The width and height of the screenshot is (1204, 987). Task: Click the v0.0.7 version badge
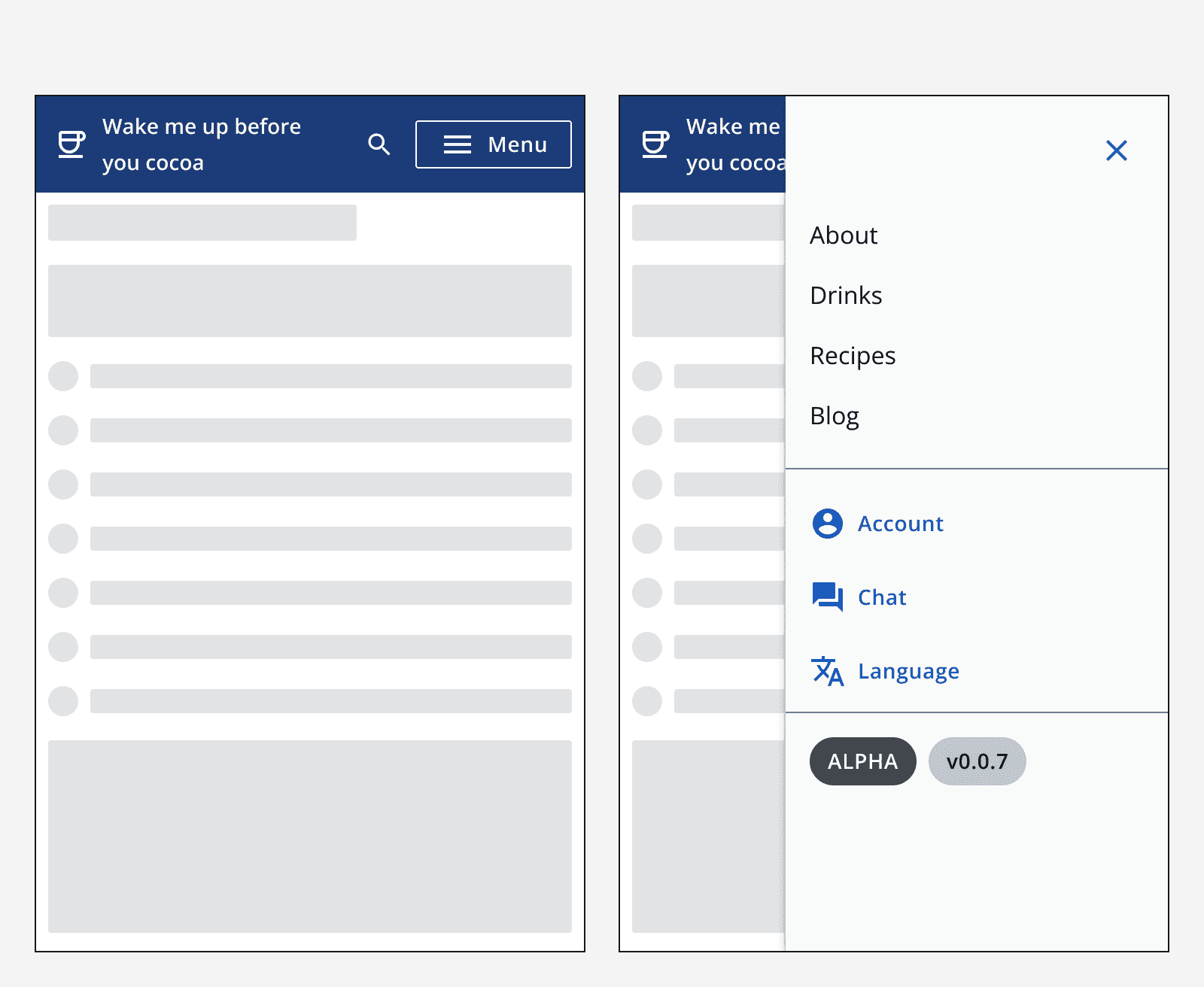point(976,761)
